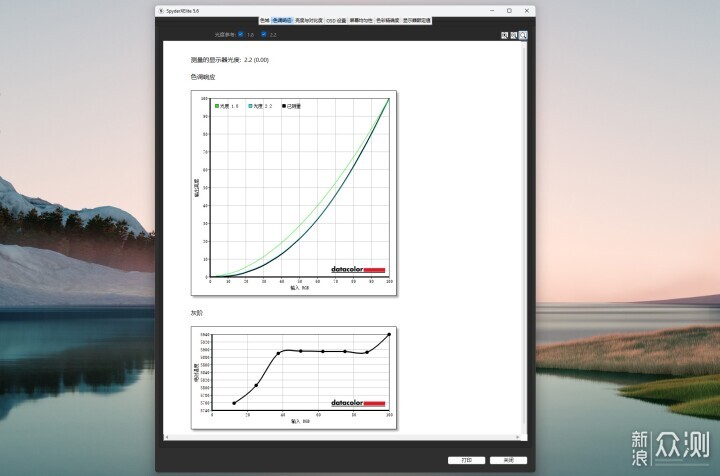The height and width of the screenshot is (476, 720).
Task: Open the 显示器额定值 tab
Action: [417, 20]
